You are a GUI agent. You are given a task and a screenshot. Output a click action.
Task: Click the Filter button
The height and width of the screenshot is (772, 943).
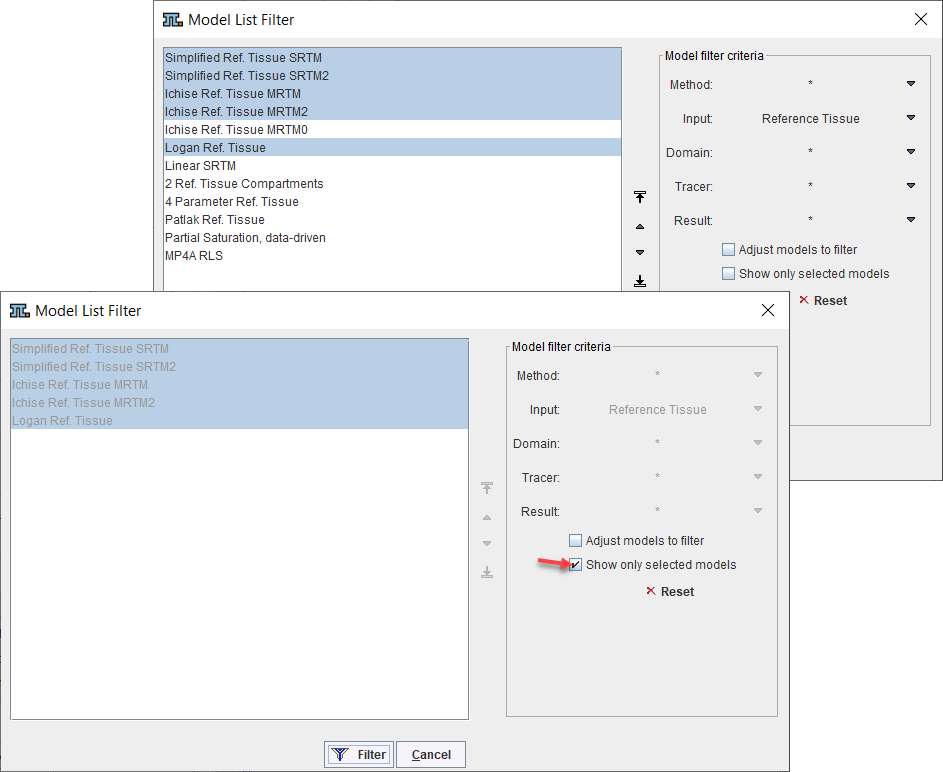point(359,755)
